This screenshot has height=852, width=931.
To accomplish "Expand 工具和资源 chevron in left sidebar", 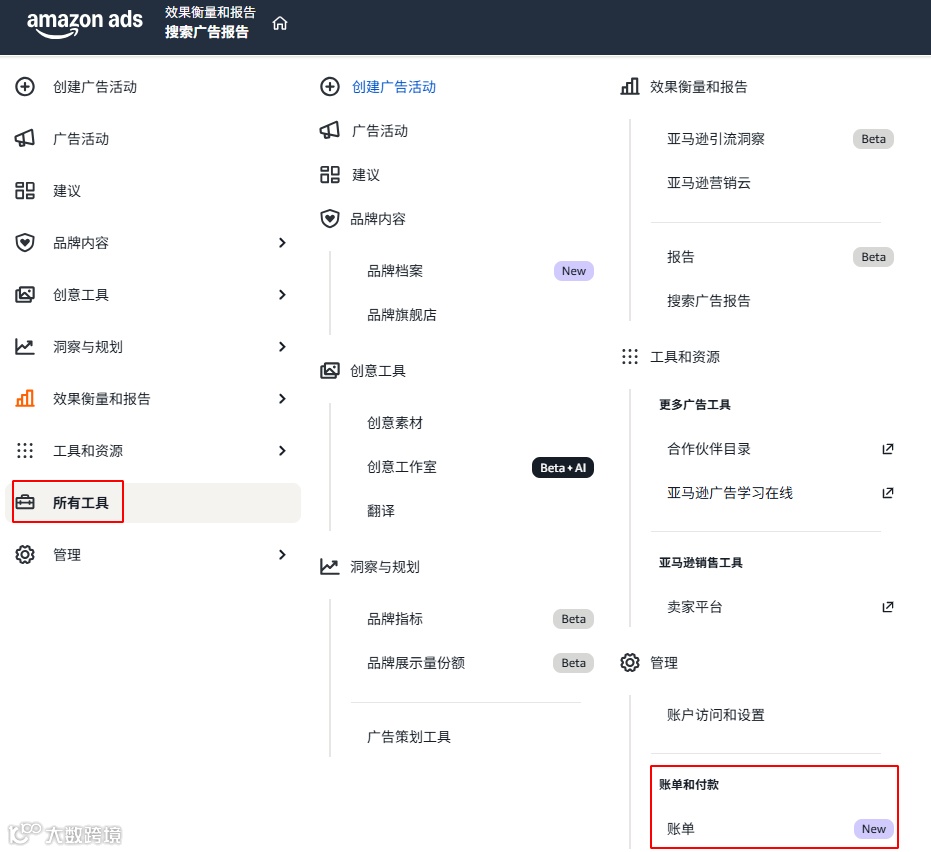I will coord(283,450).
